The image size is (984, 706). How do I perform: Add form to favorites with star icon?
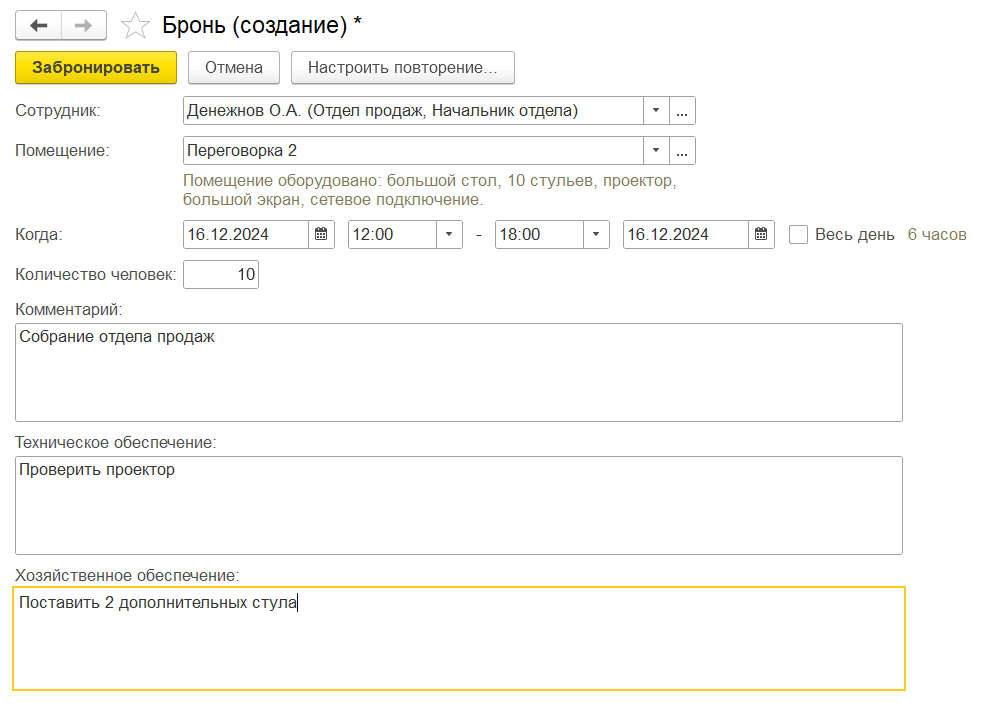click(x=134, y=26)
